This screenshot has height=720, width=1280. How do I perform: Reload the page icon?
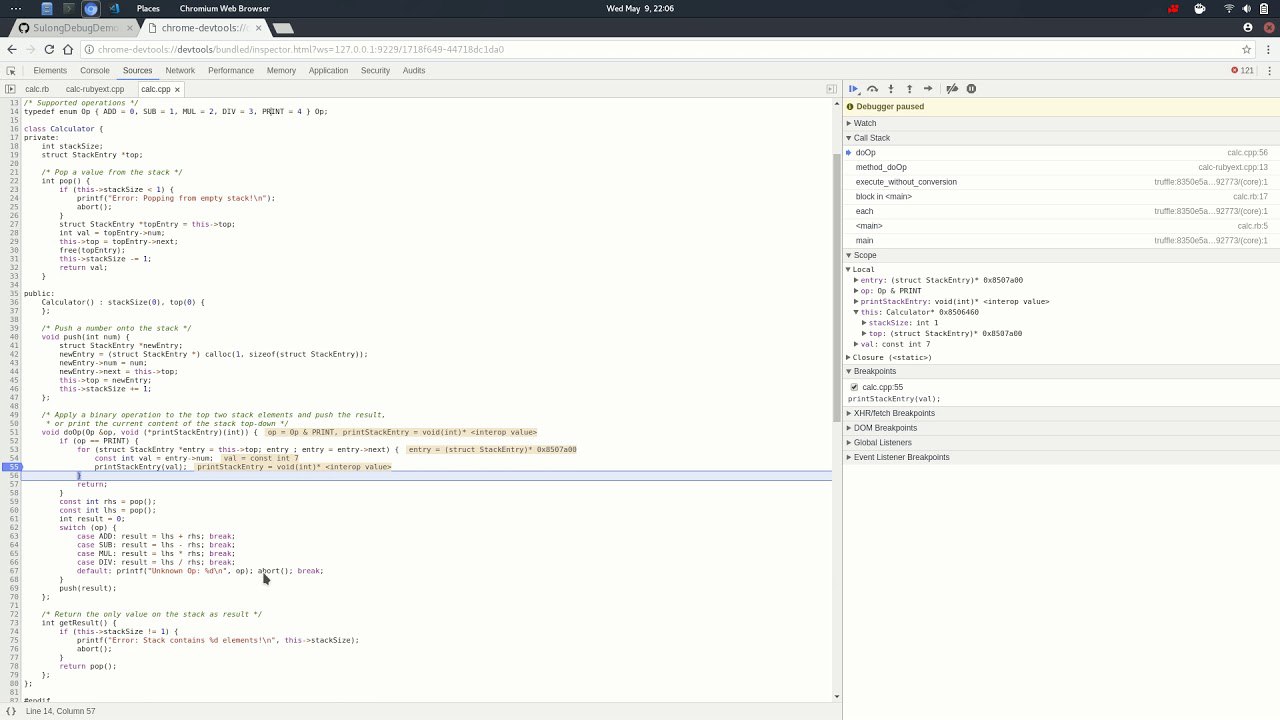[x=49, y=49]
